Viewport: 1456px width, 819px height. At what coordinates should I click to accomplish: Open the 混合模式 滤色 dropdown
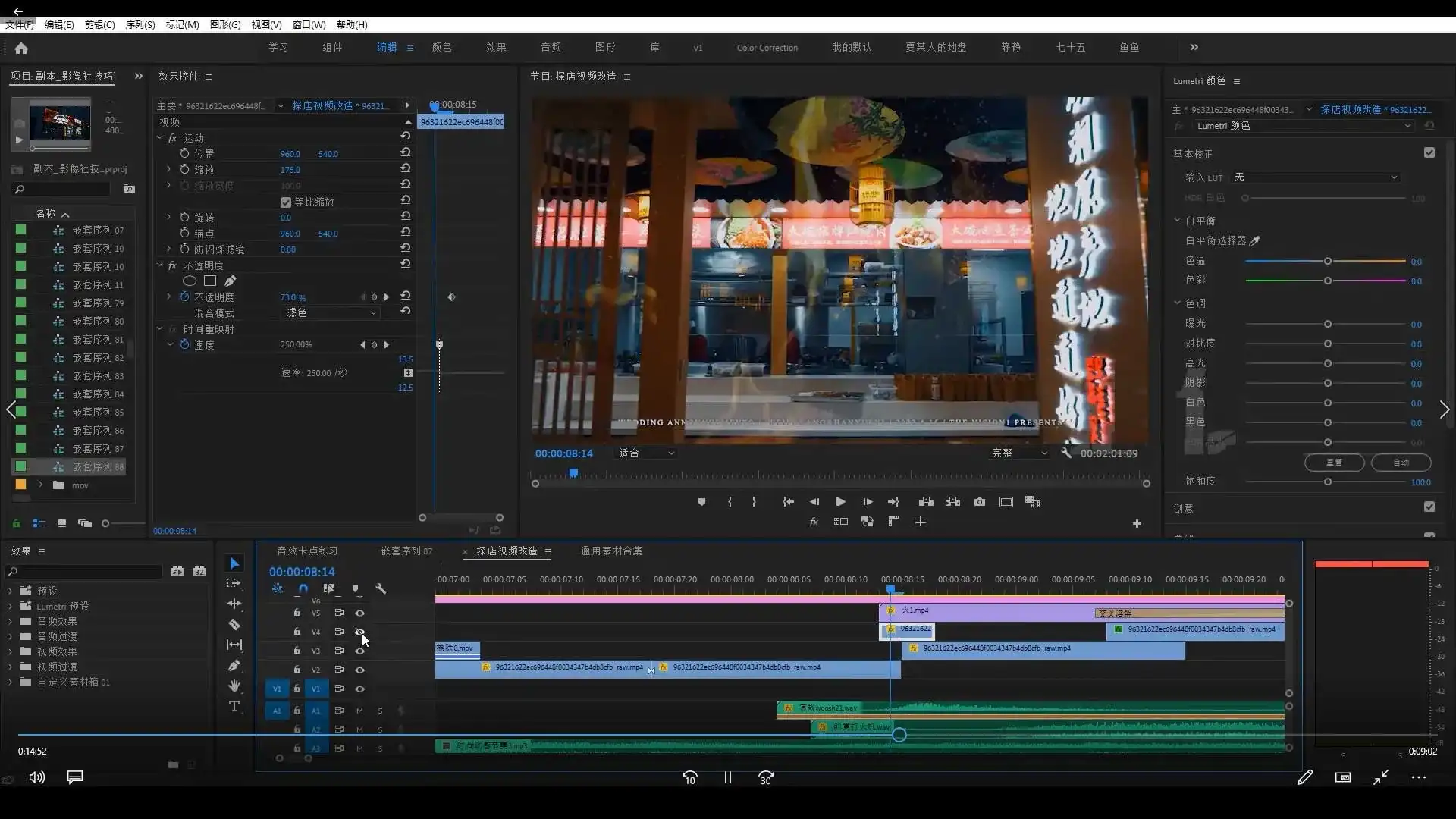point(331,312)
